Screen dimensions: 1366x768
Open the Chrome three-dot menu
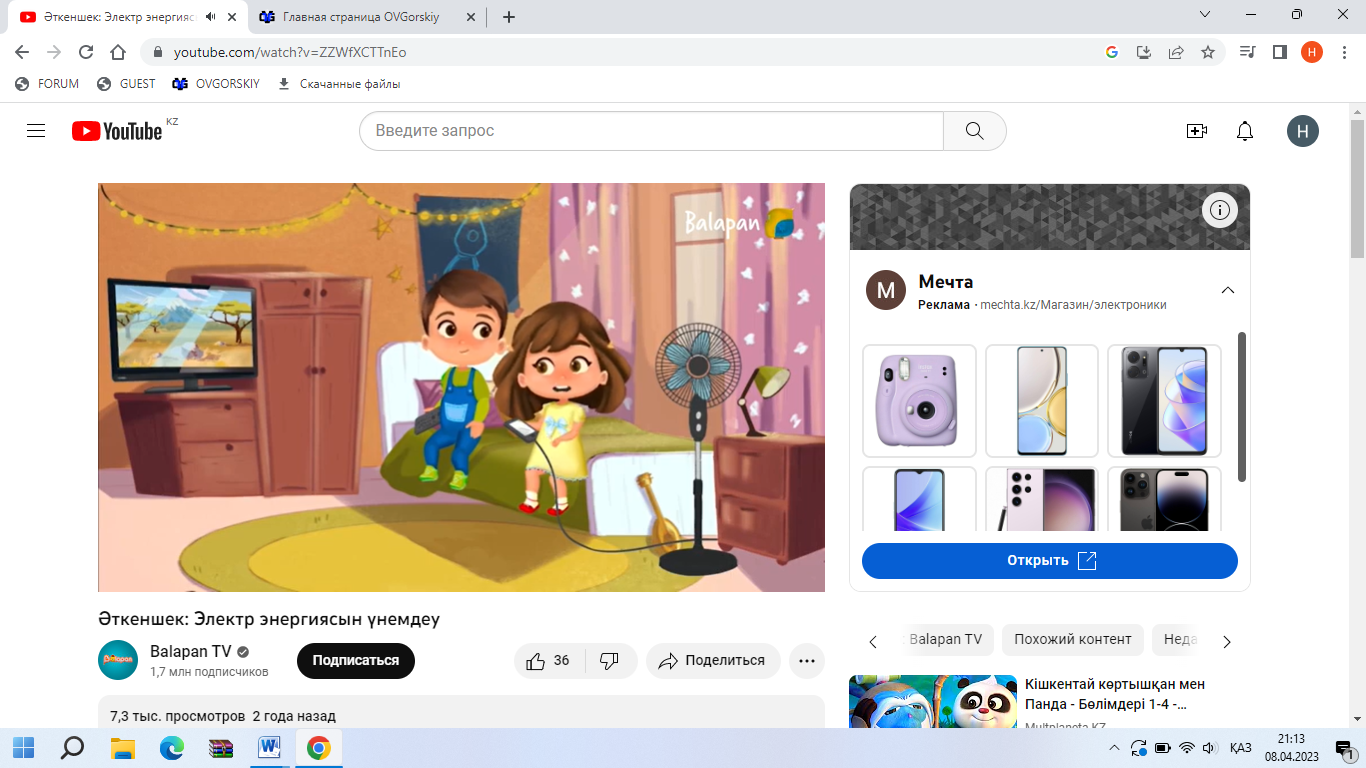(x=1344, y=52)
